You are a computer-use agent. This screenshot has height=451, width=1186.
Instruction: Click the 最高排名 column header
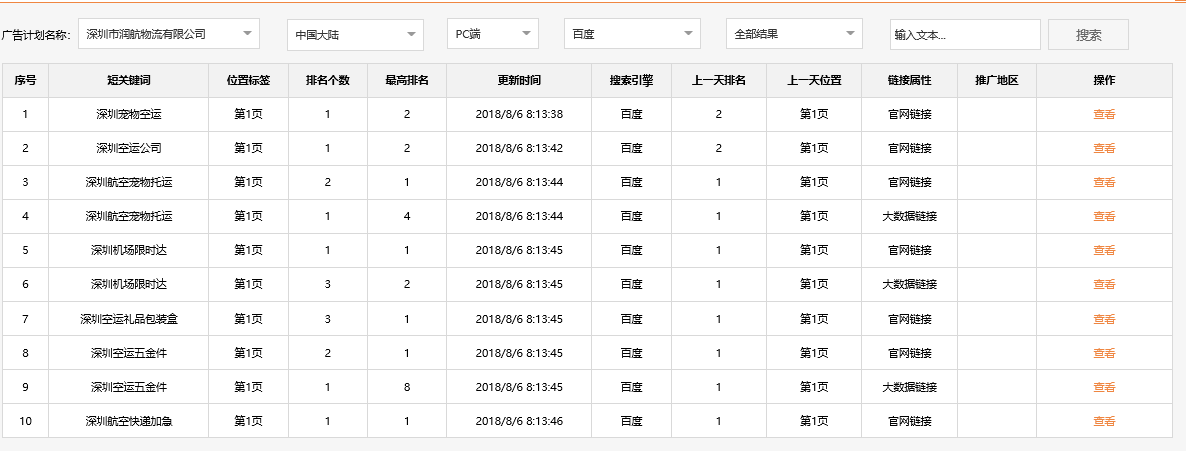tap(407, 80)
